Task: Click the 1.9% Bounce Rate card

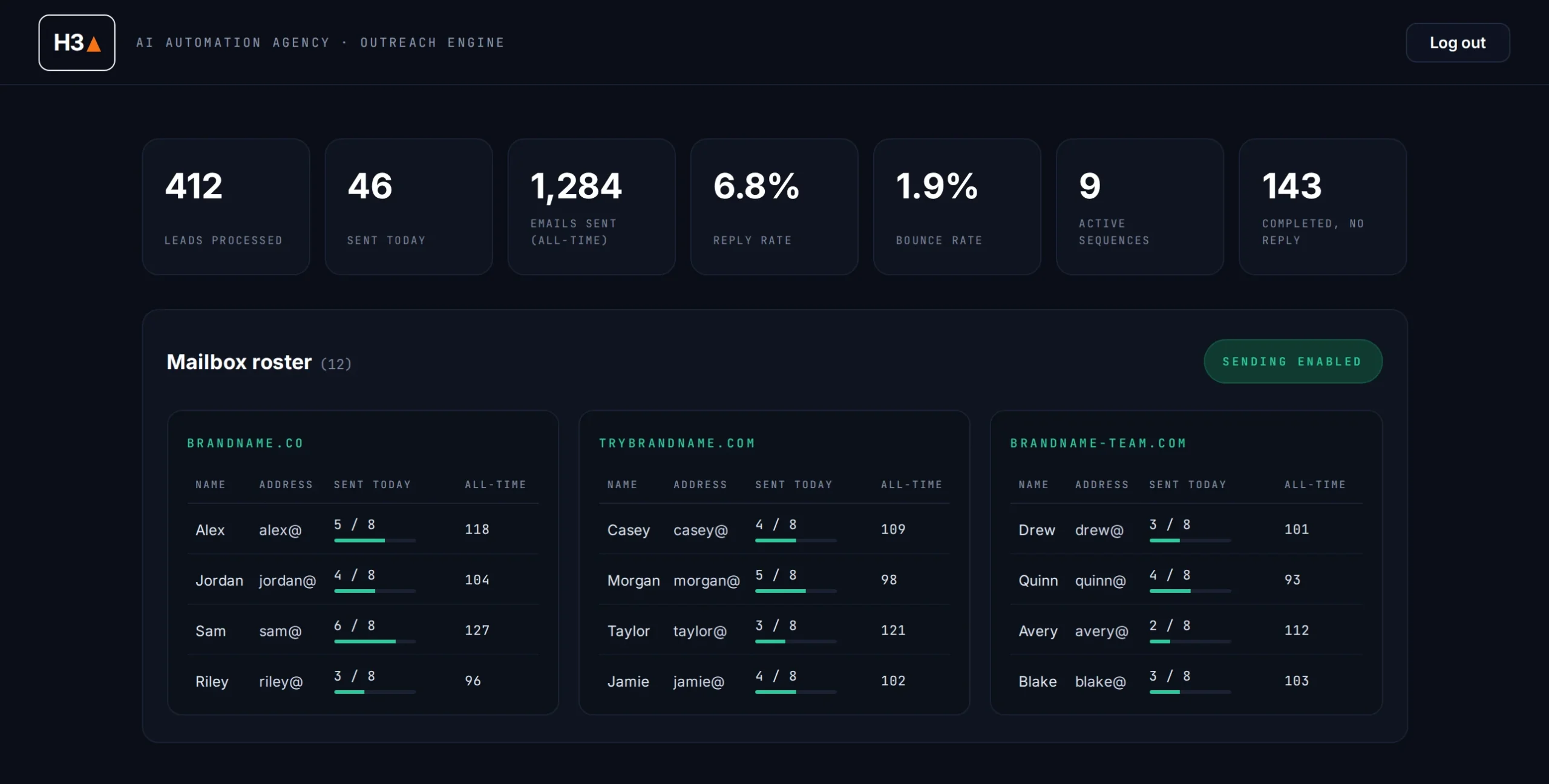Action: (x=957, y=207)
